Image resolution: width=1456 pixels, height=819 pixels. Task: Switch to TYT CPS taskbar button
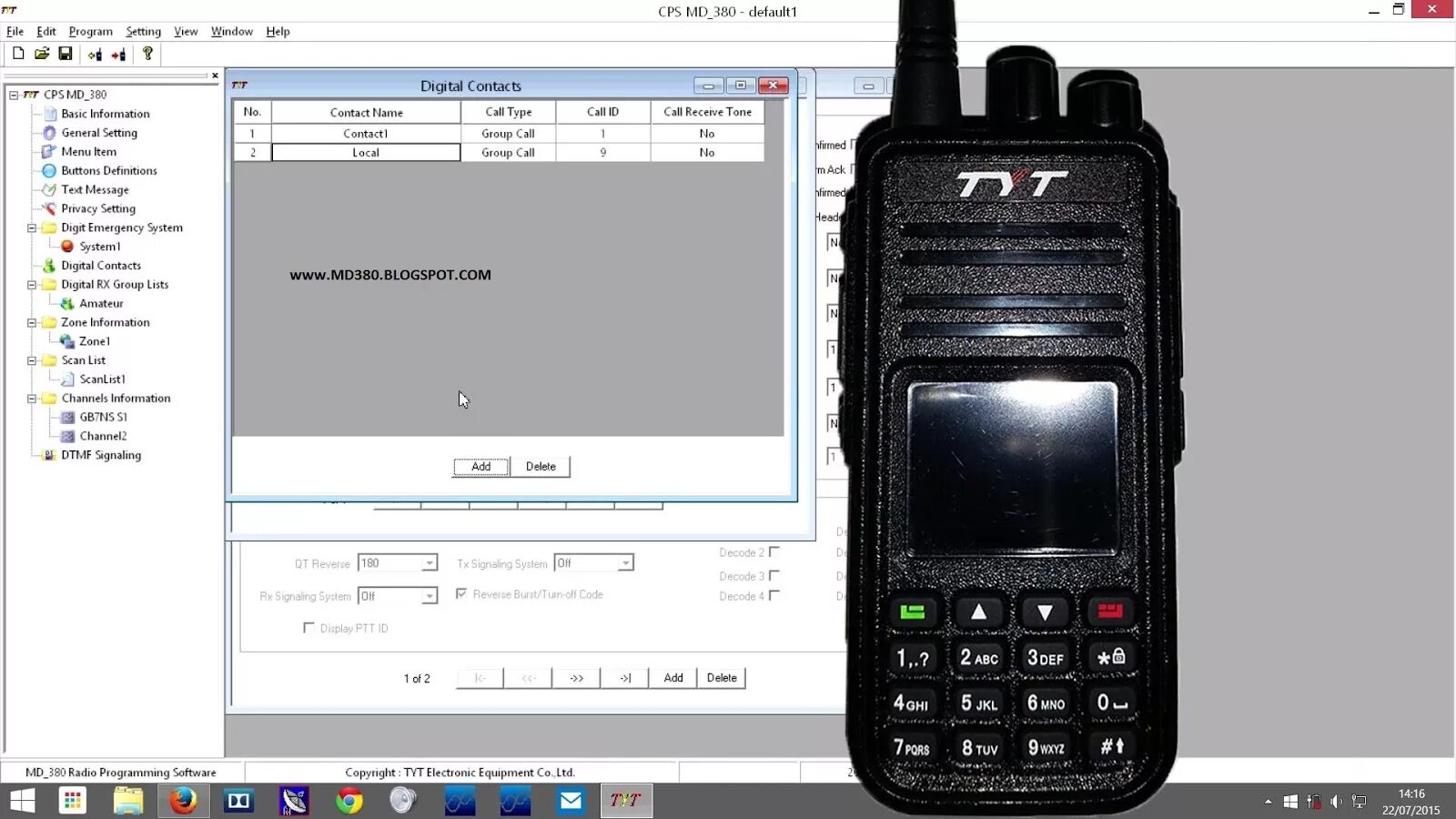626,801
